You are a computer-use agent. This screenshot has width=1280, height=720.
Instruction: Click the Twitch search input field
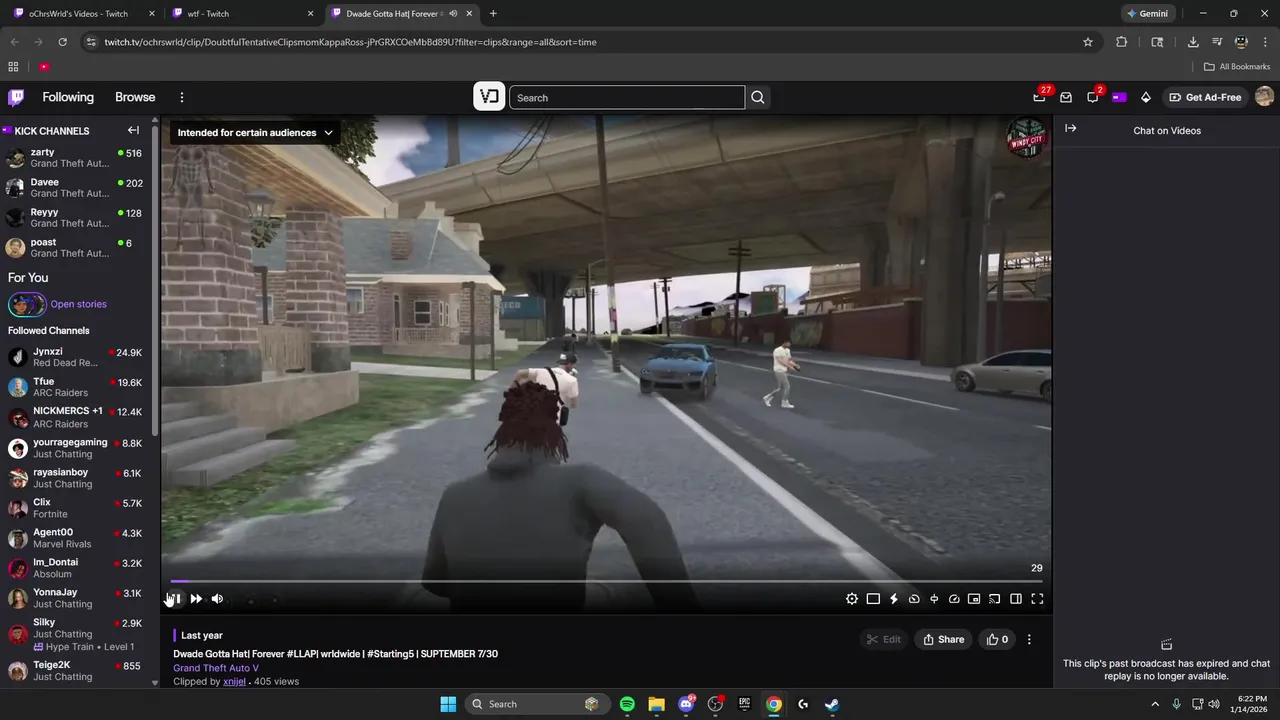point(627,97)
